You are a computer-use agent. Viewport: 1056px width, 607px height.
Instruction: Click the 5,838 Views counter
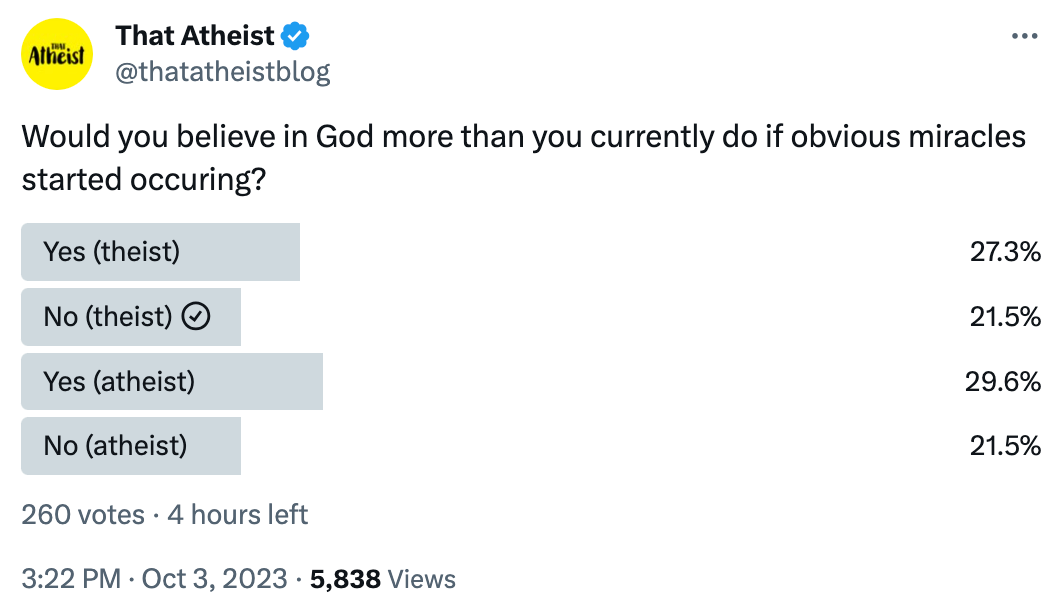383,579
